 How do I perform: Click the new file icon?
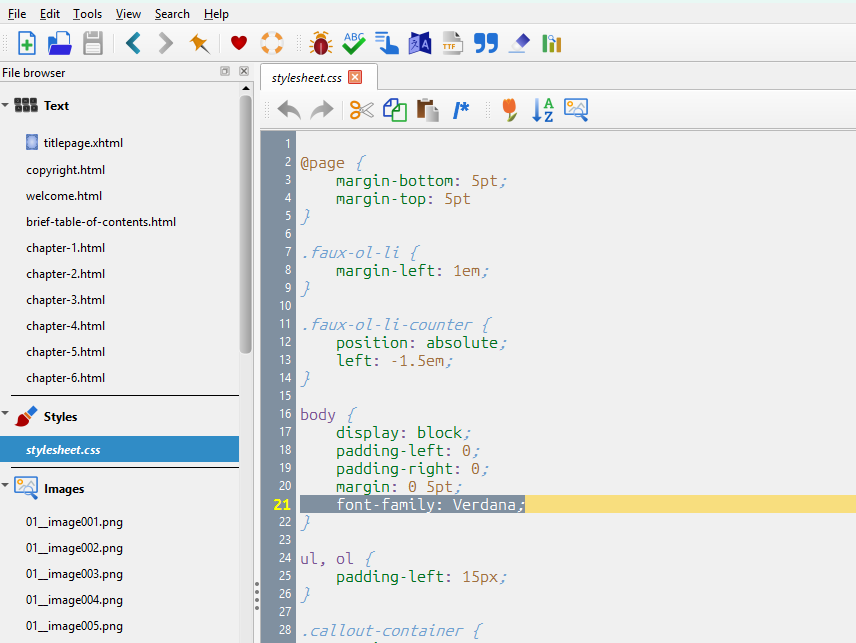tap(27, 43)
